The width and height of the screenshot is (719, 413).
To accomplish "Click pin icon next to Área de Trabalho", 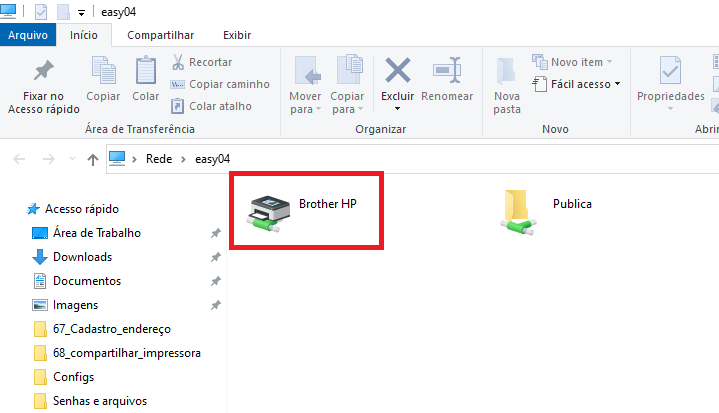I will click(216, 233).
